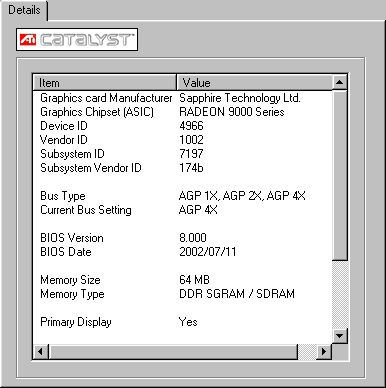Select the Memory Size row
The image size is (386, 388).
point(183,280)
